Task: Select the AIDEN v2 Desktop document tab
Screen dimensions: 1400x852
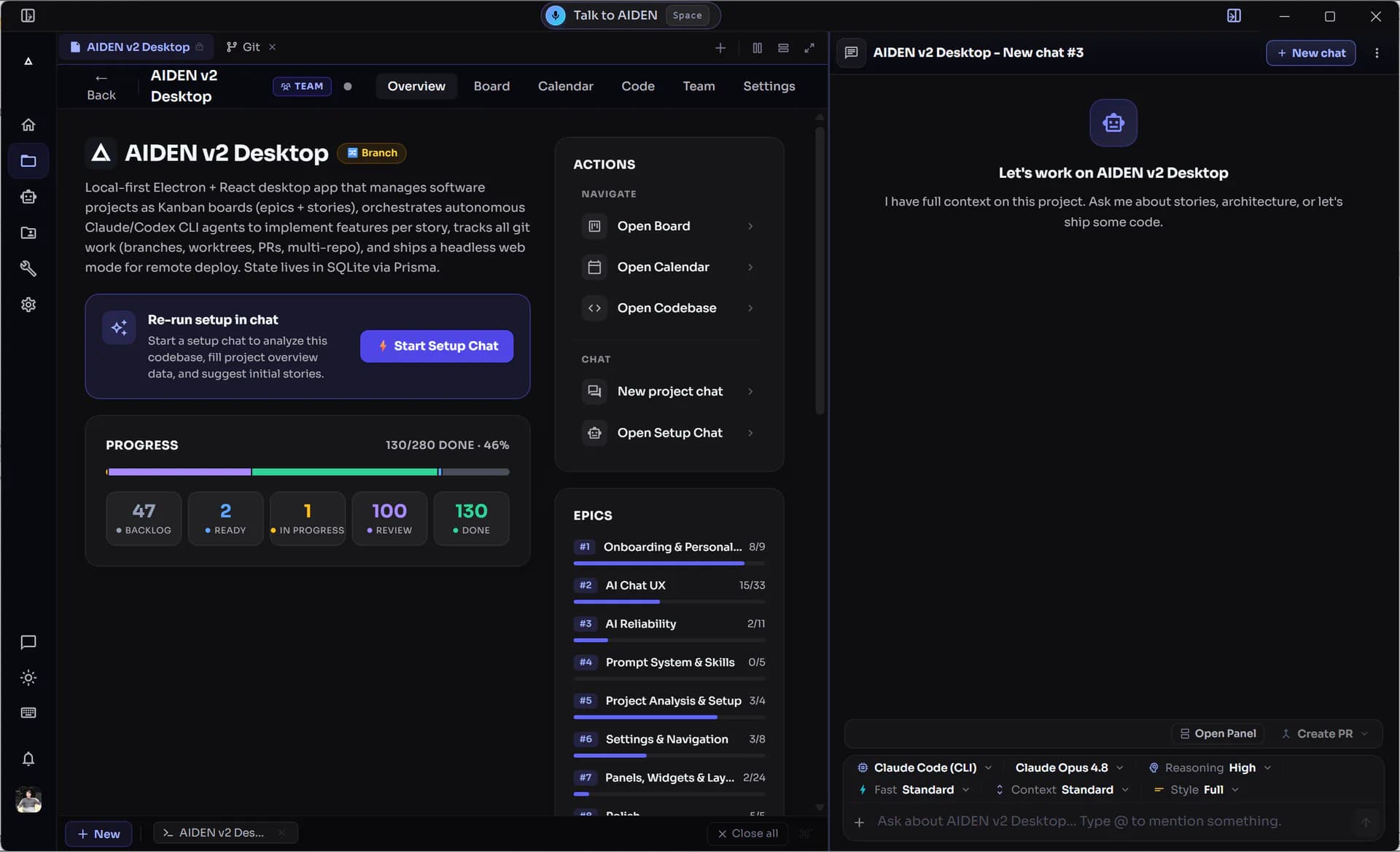Action: (136, 47)
